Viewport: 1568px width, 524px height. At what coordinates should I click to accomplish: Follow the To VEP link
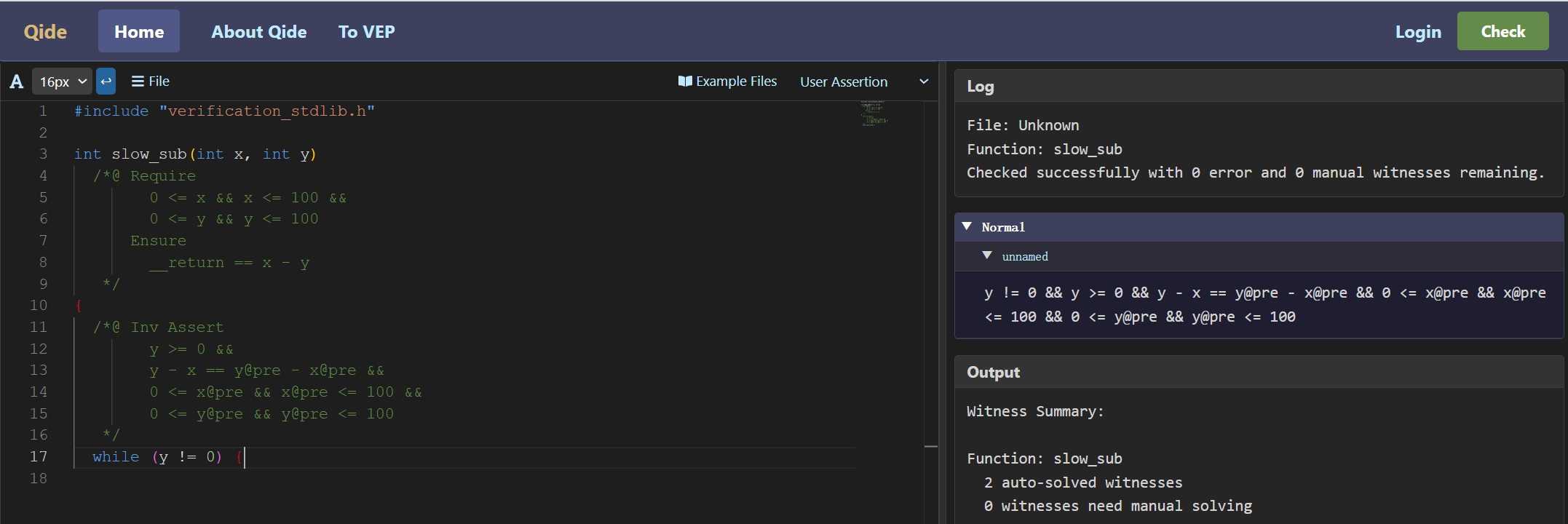coord(366,31)
